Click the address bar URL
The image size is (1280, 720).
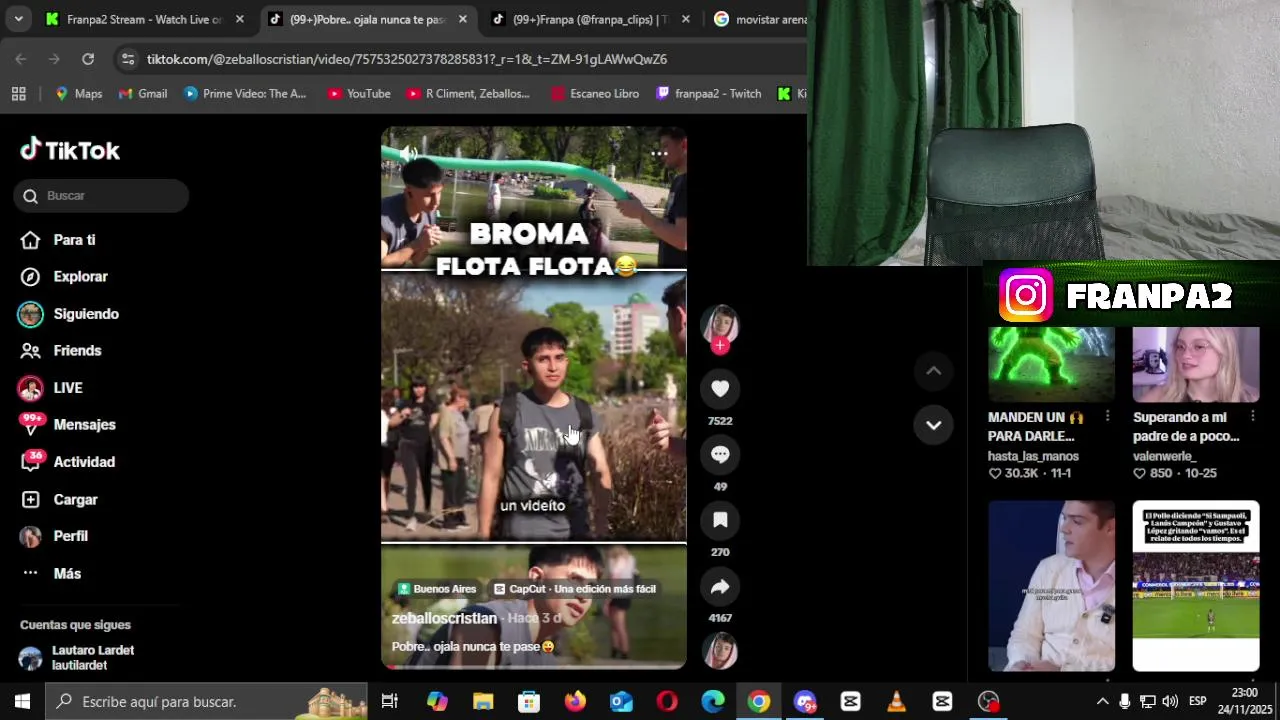coord(406,59)
